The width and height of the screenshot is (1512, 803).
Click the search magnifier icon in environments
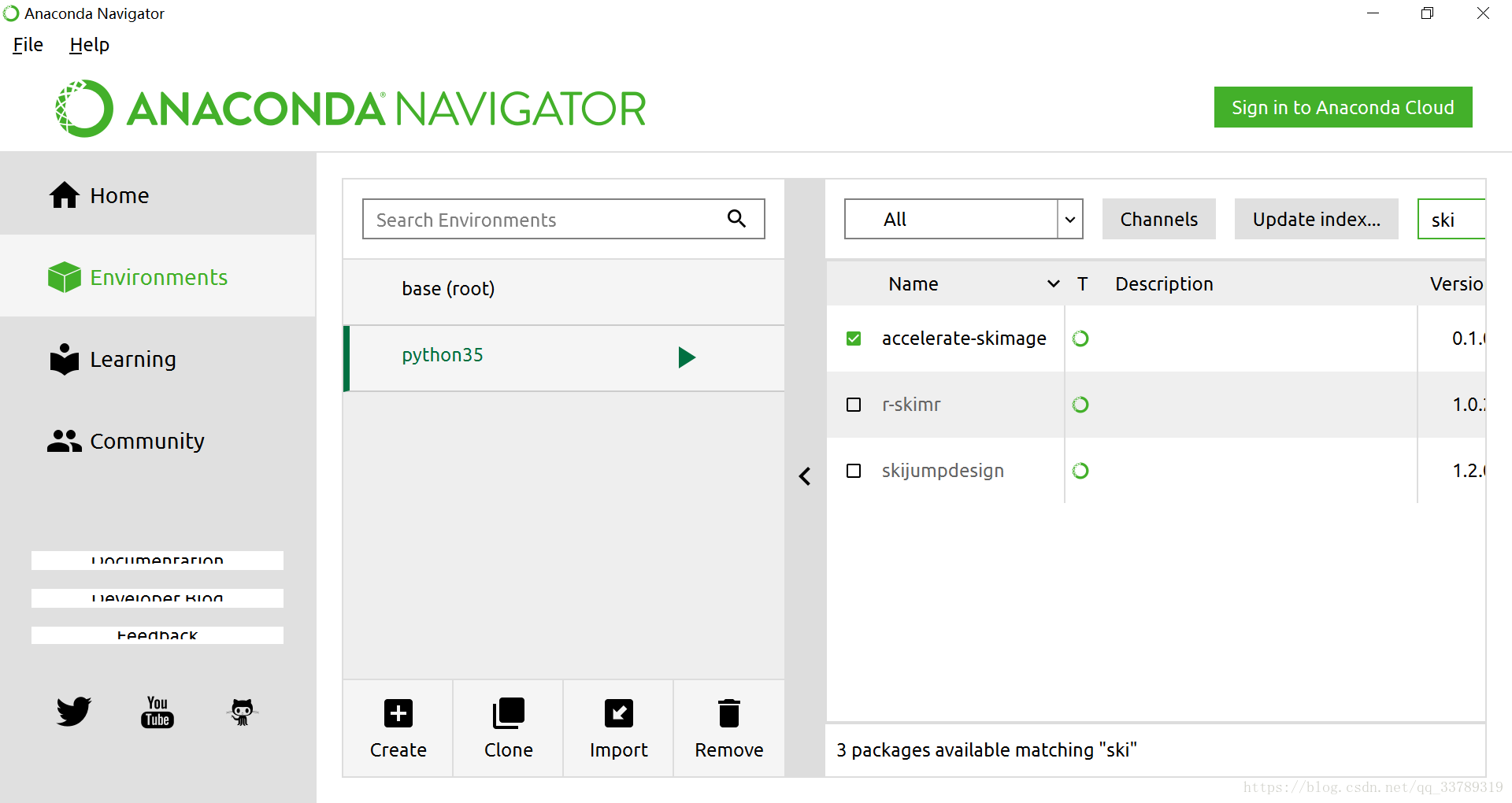(x=736, y=218)
